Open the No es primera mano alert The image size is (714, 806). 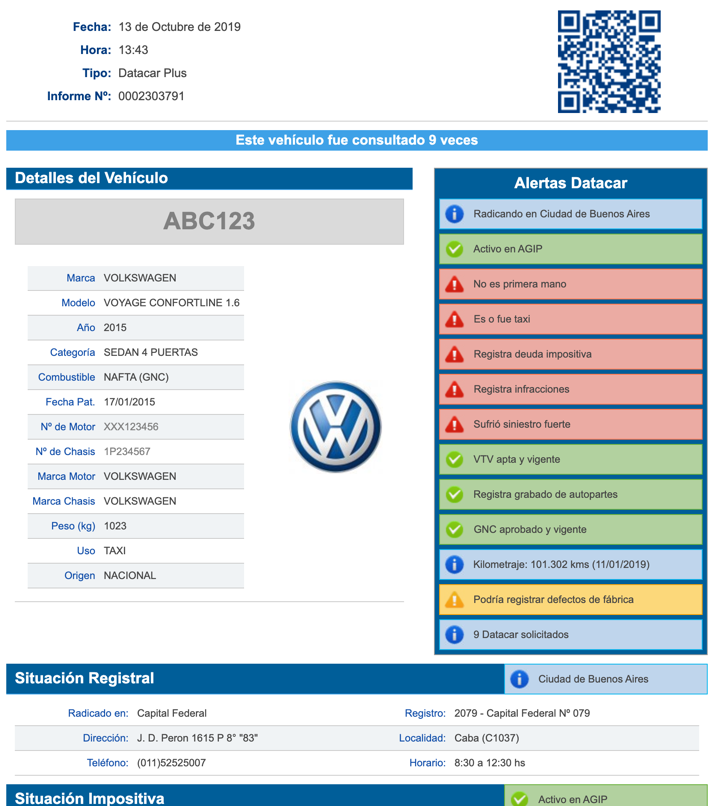tap(571, 284)
